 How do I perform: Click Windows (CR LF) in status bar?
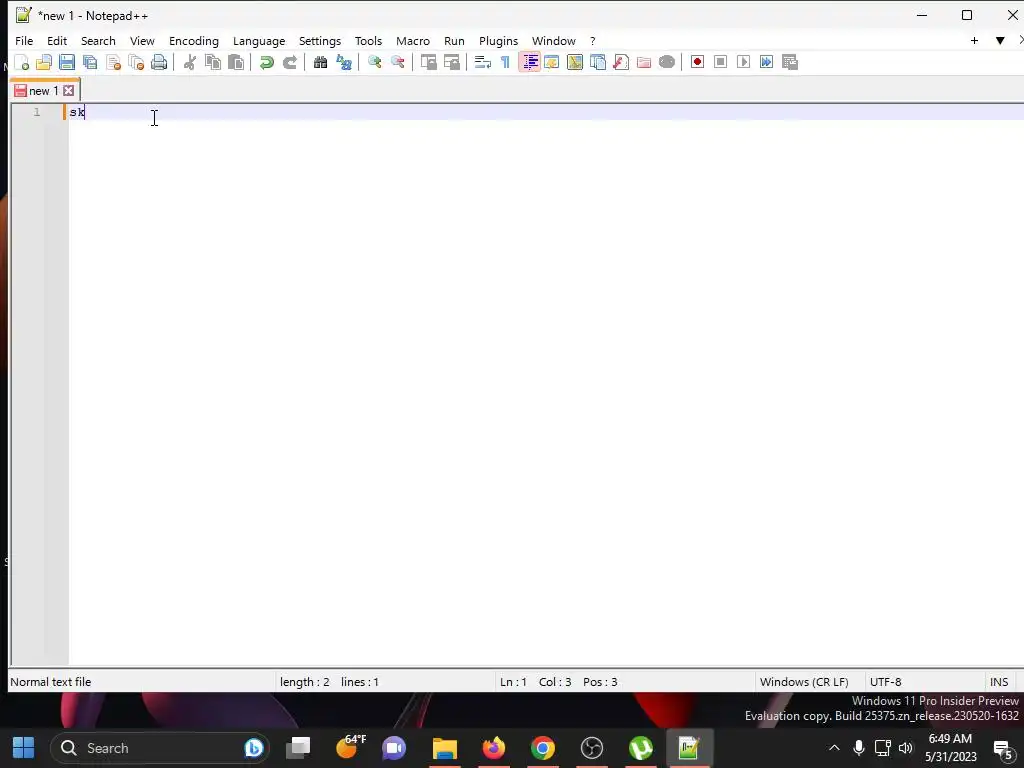tap(804, 682)
